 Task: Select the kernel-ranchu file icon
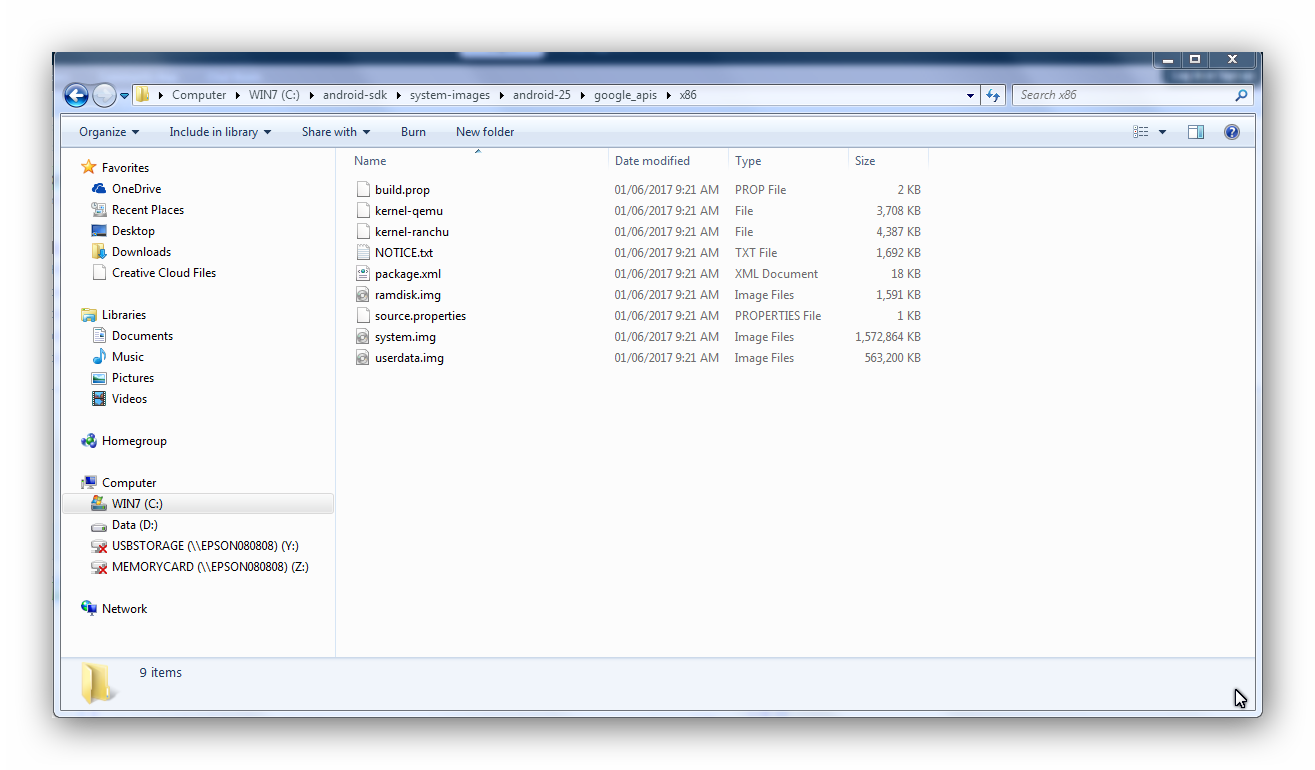pyautogui.click(x=363, y=232)
